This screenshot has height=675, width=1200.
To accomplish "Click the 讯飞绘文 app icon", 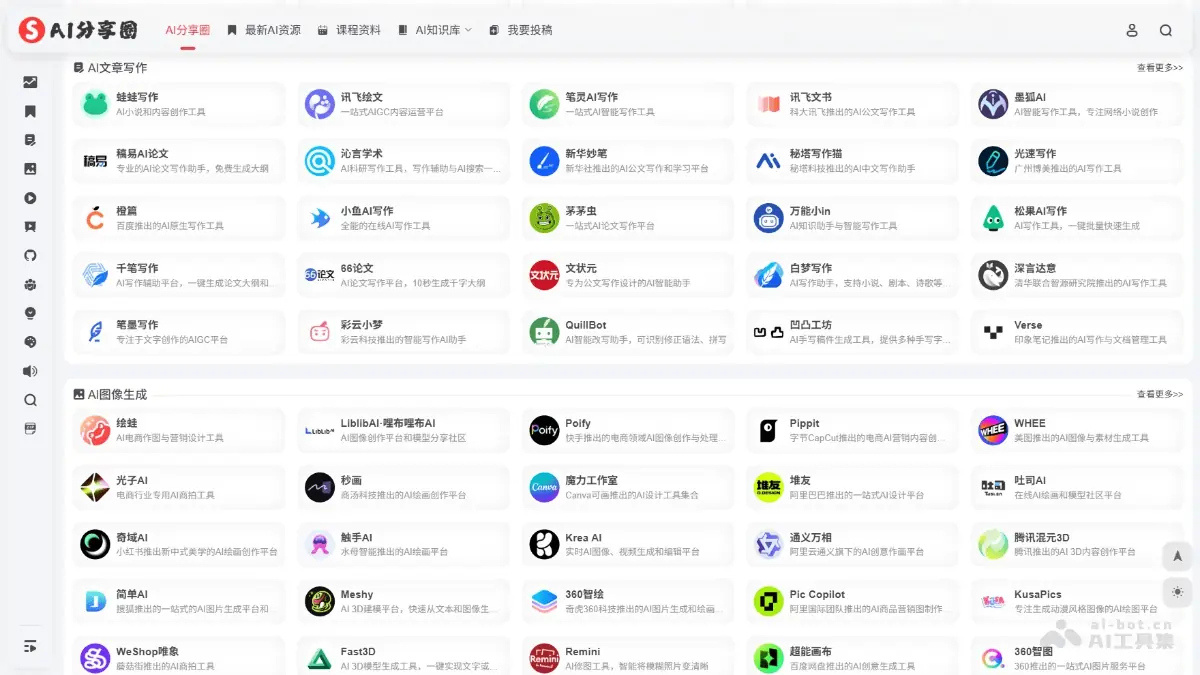I will pyautogui.click(x=320, y=104).
